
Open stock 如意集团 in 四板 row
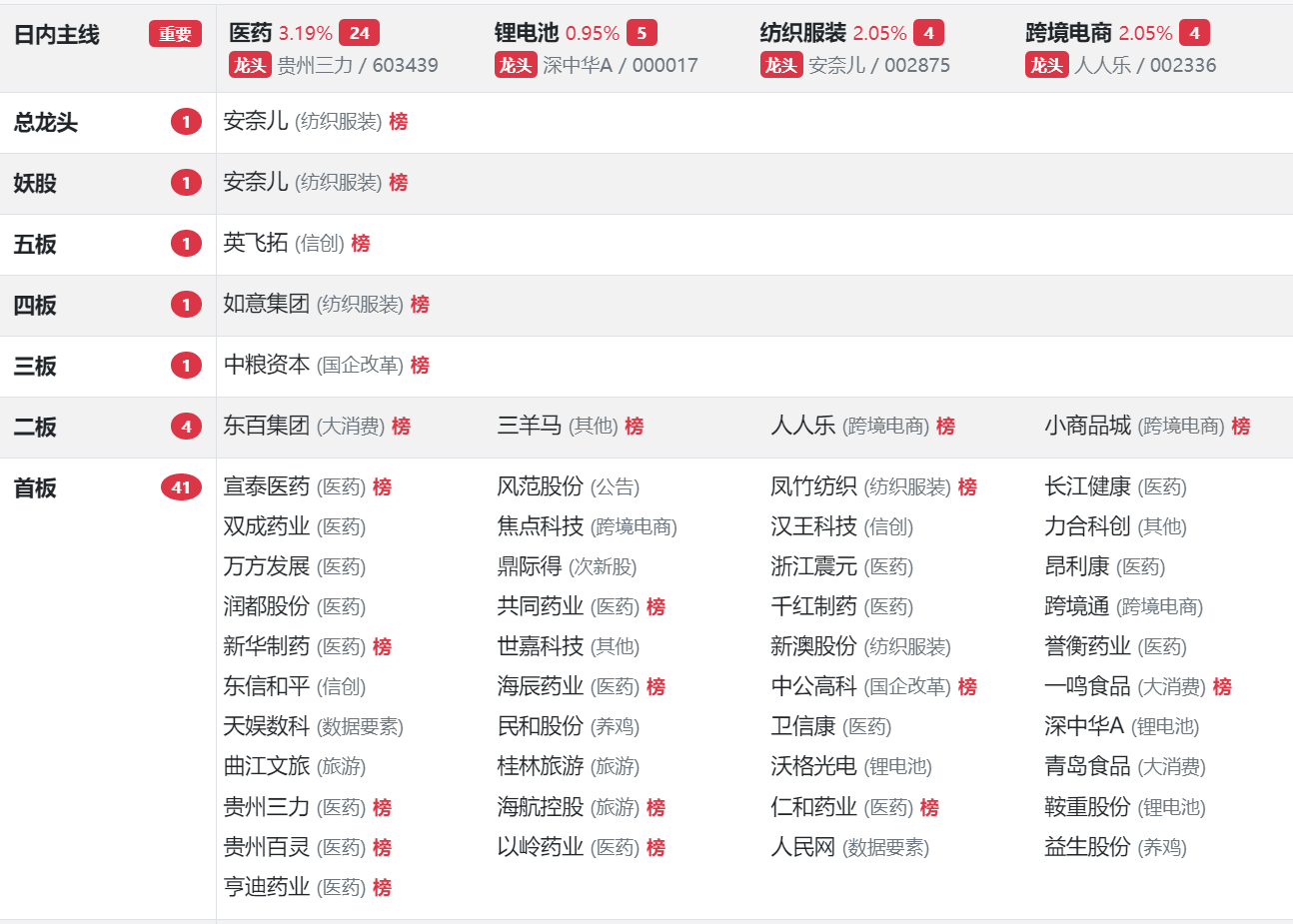coord(267,305)
